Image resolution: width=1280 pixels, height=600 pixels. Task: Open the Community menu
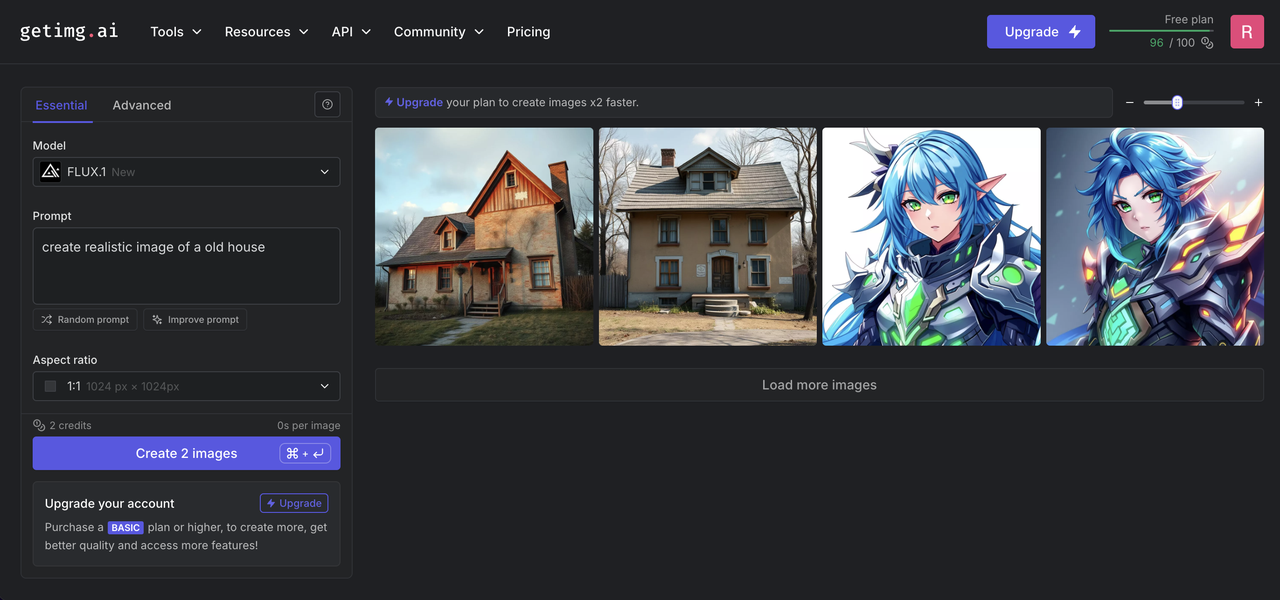(439, 32)
